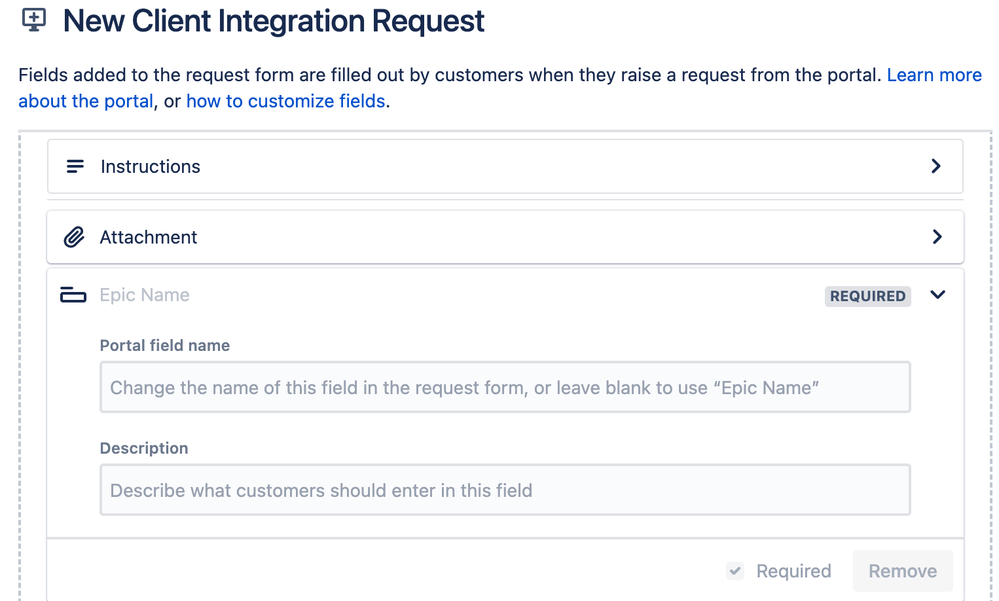
Task: Toggle the Required checkbox
Action: [x=735, y=571]
